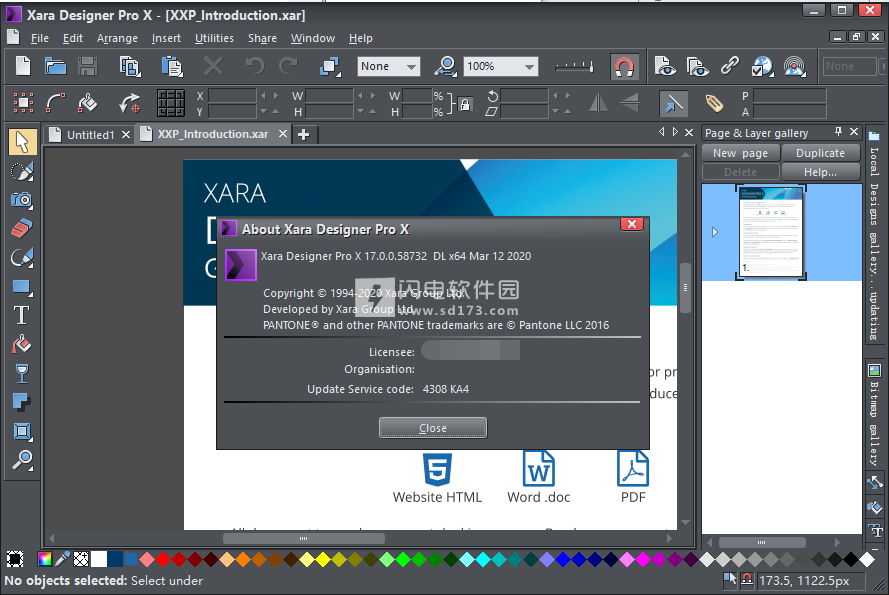Copy selection to clipboard
The height and width of the screenshot is (595, 889).
(x=130, y=66)
